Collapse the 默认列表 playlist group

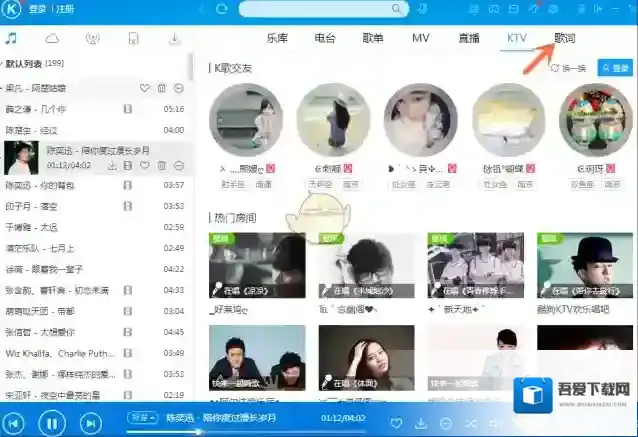pos(33,64)
